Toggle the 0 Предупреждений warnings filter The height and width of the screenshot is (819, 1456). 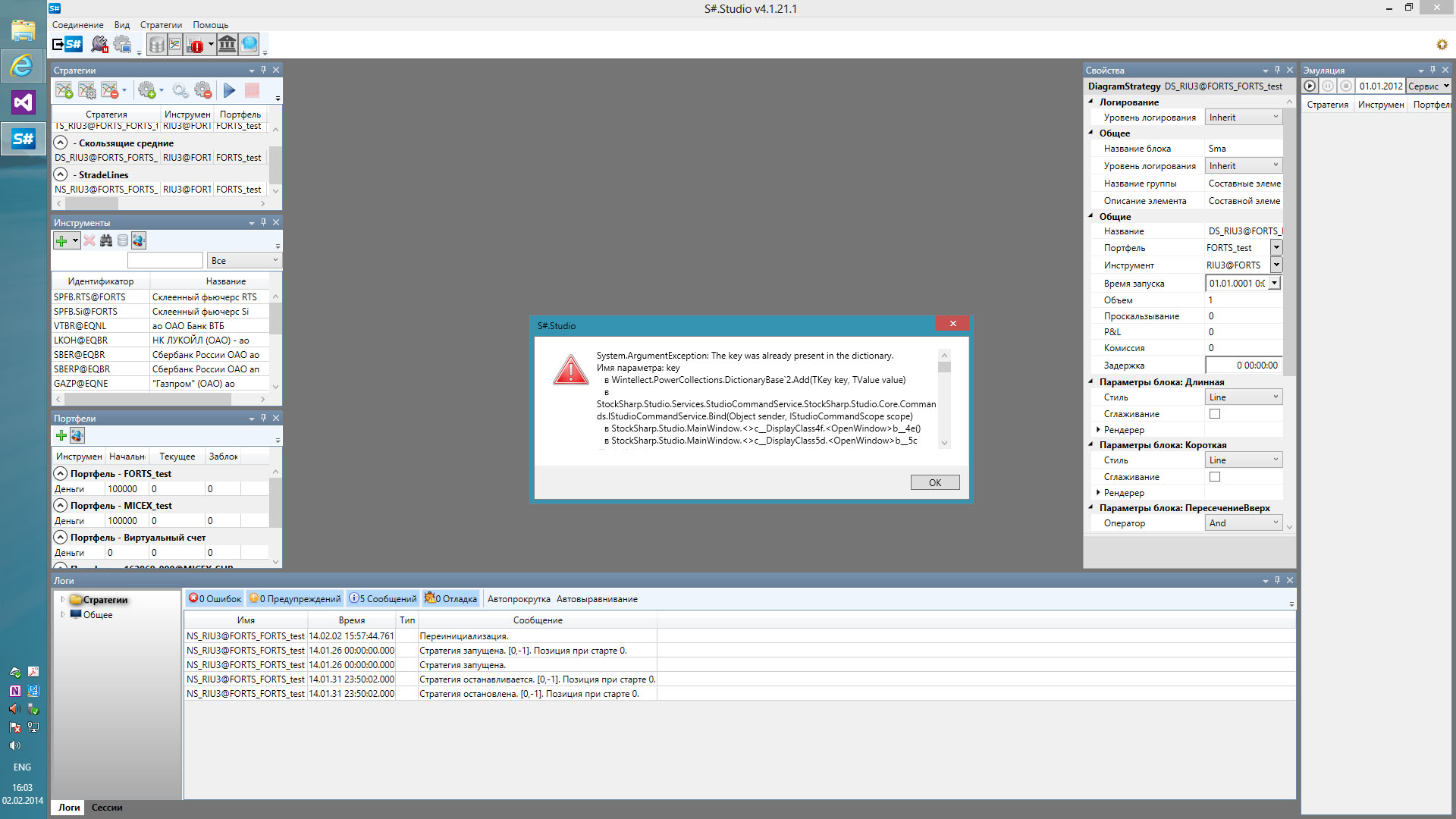point(295,599)
